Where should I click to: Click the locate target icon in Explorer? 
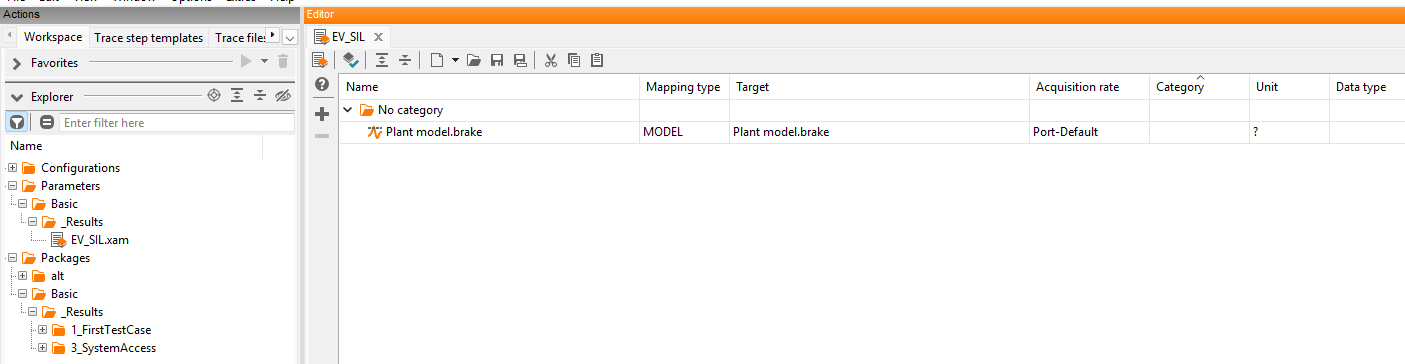[213, 96]
